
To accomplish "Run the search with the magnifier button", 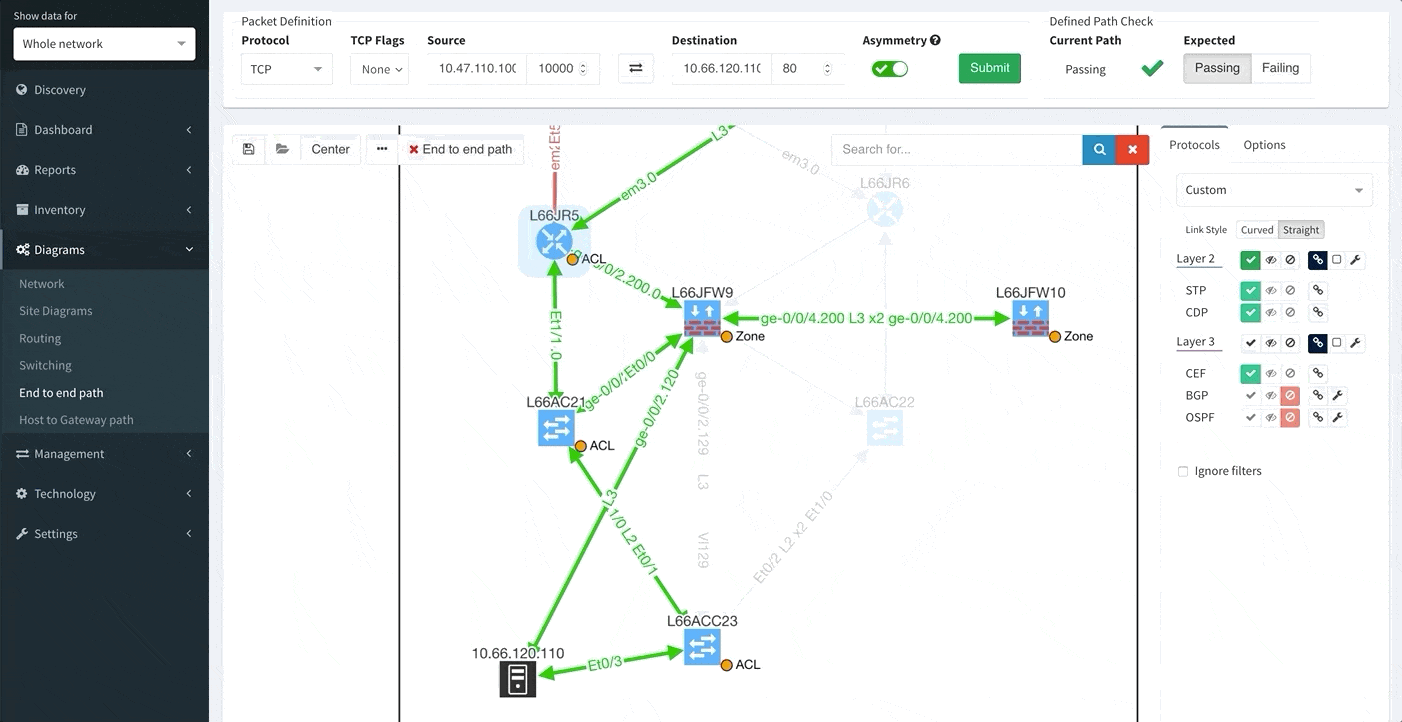I will [x=1099, y=149].
